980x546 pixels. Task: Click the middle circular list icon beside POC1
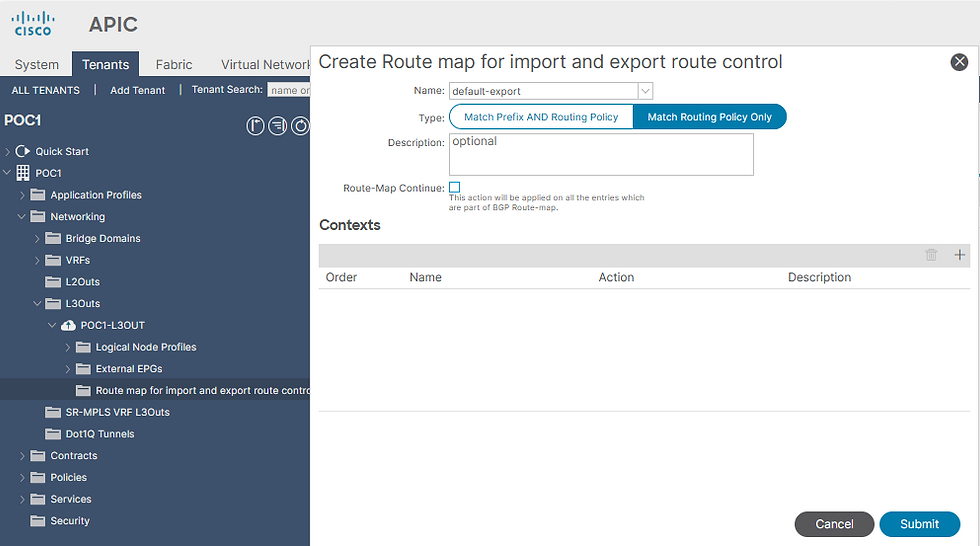coord(278,126)
